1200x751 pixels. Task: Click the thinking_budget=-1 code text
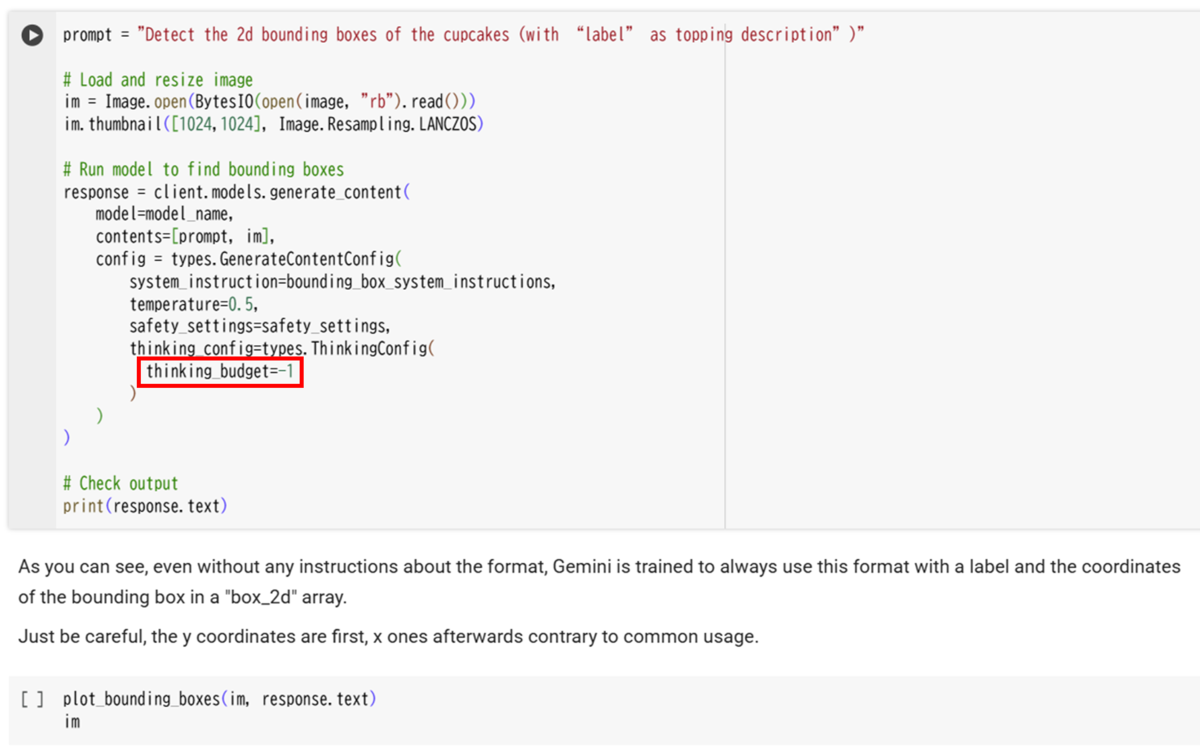pos(220,372)
